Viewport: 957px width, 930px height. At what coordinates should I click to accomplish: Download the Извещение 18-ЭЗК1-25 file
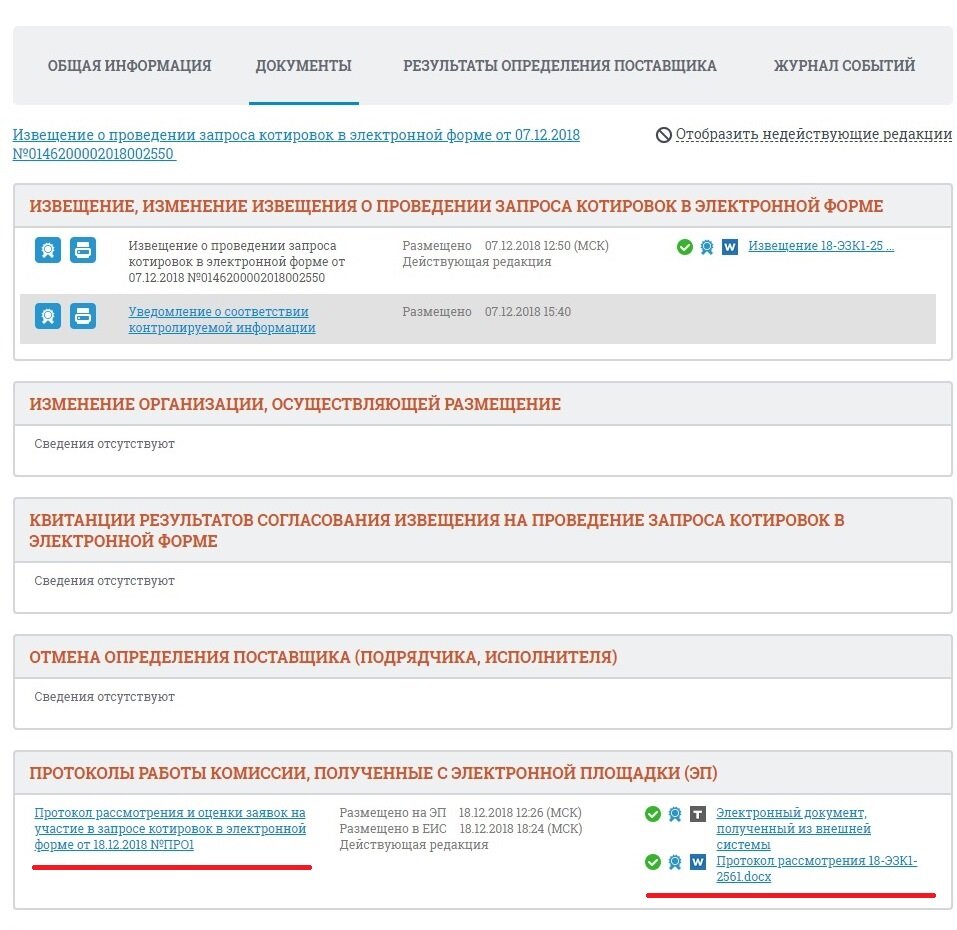click(821, 246)
